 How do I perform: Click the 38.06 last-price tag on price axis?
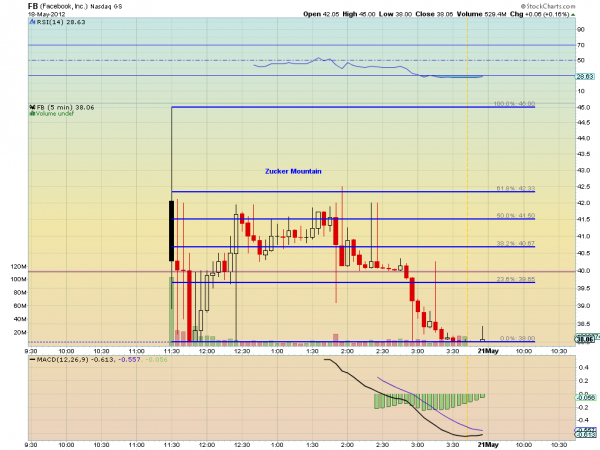[585, 339]
